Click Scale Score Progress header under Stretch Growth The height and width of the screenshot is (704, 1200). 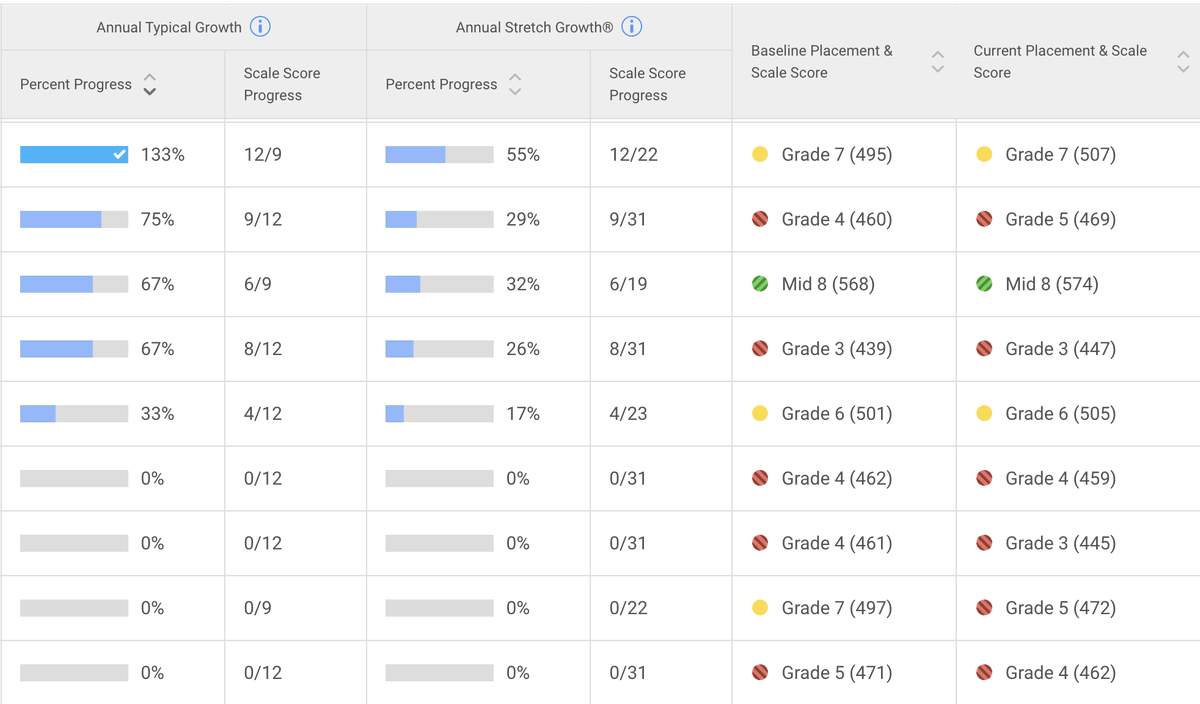647,84
